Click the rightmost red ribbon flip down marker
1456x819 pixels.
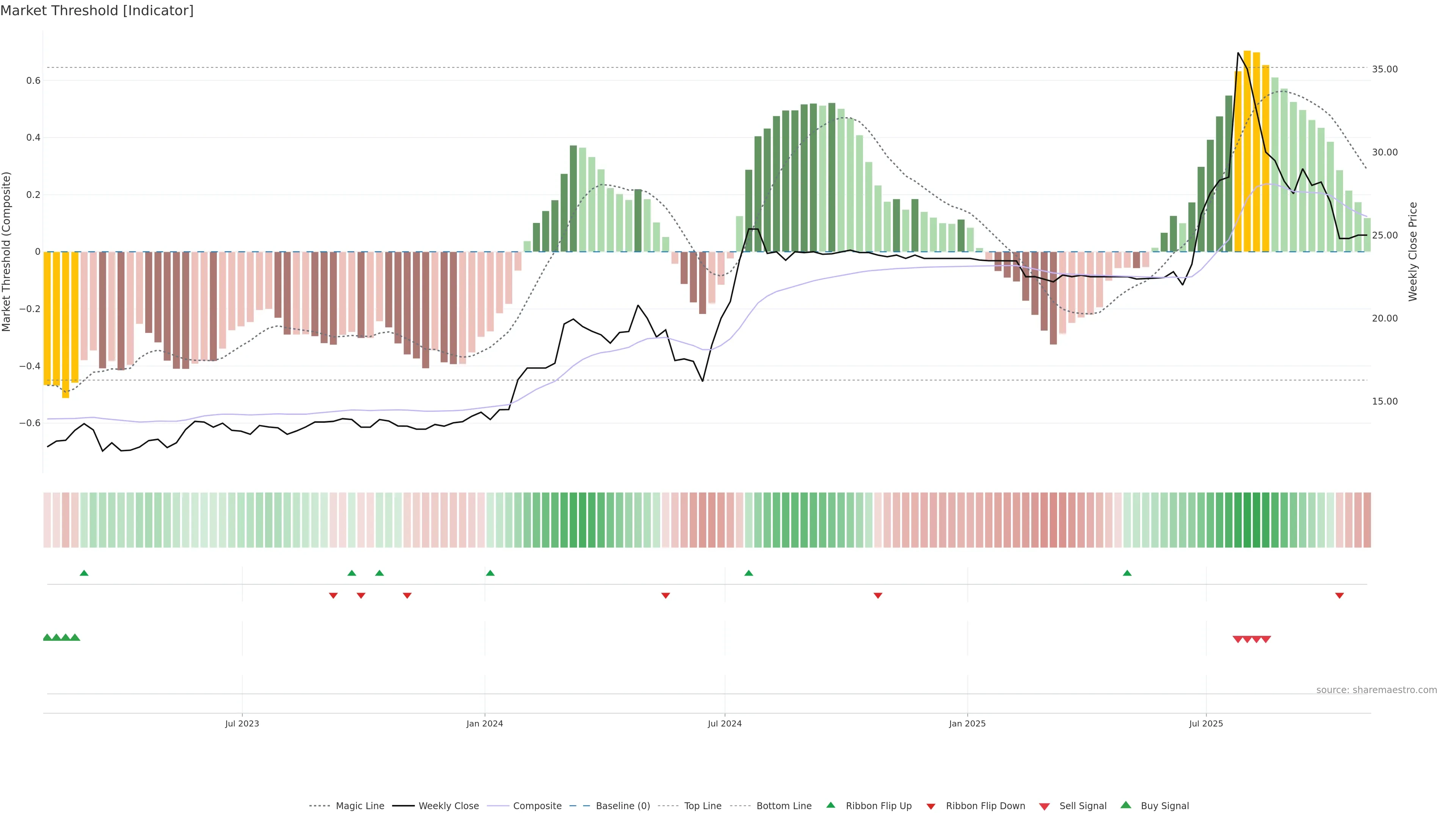click(x=1339, y=595)
